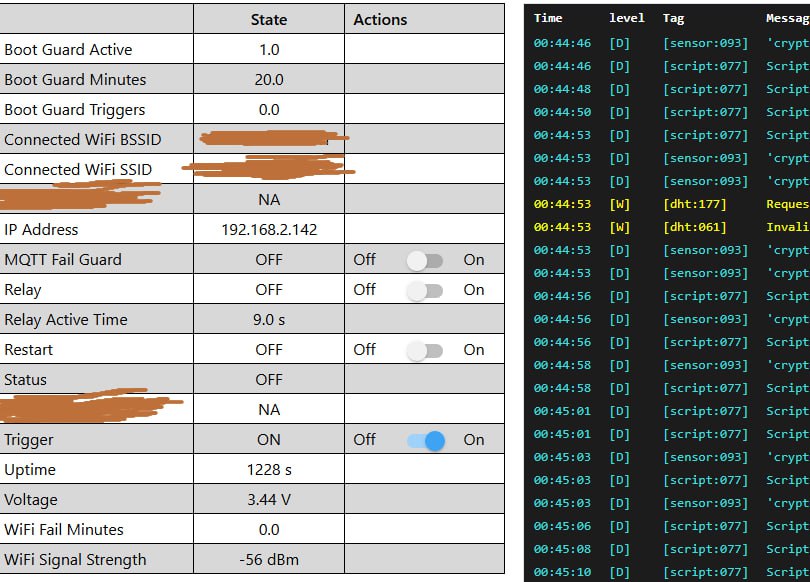The width and height of the screenshot is (810, 582).
Task: Click the Boot Guard Minutes label
Action: click(75, 80)
